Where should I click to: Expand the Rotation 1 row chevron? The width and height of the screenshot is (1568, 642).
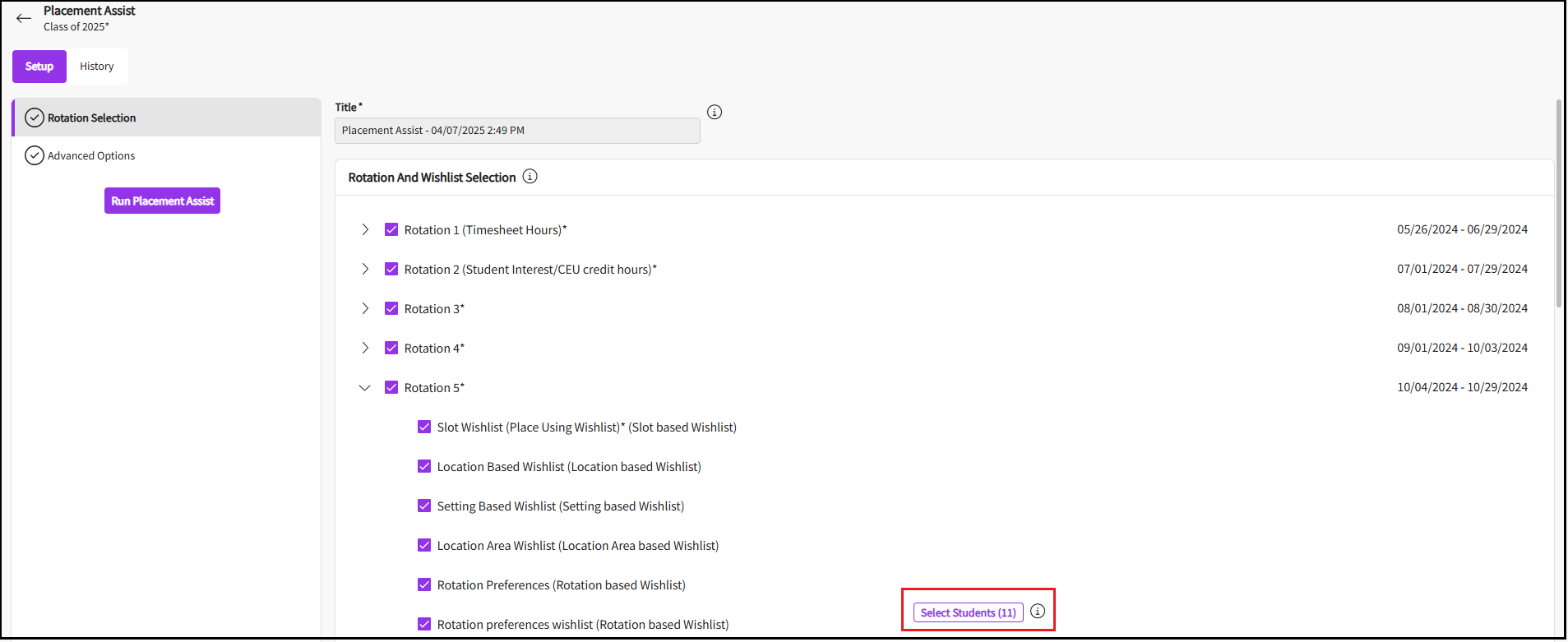(365, 230)
